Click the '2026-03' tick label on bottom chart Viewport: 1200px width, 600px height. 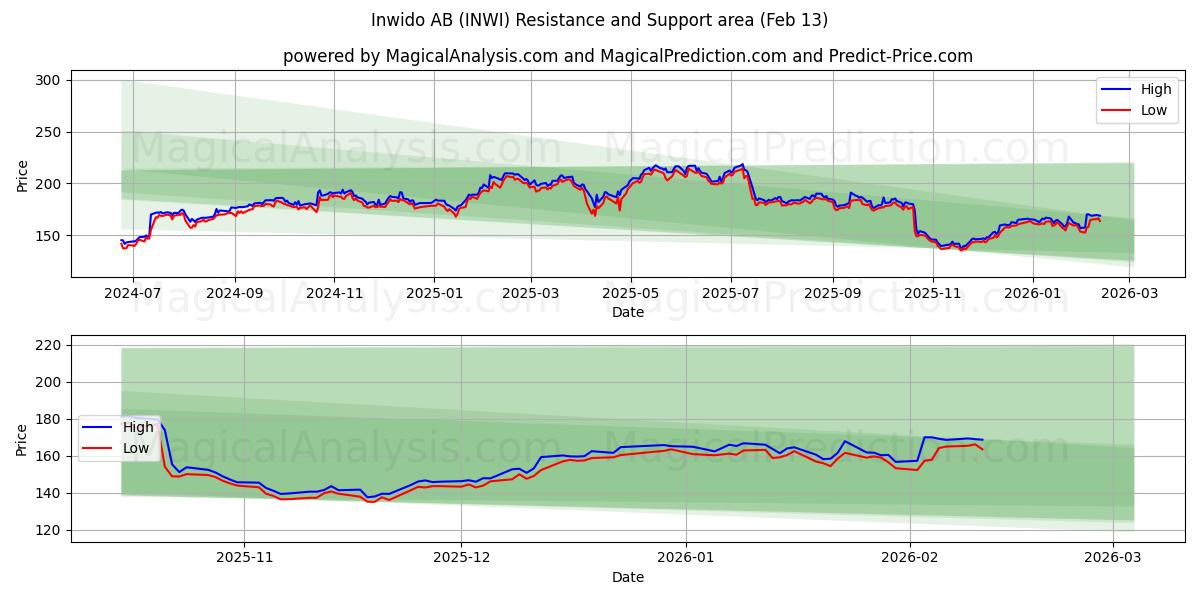click(x=1112, y=558)
